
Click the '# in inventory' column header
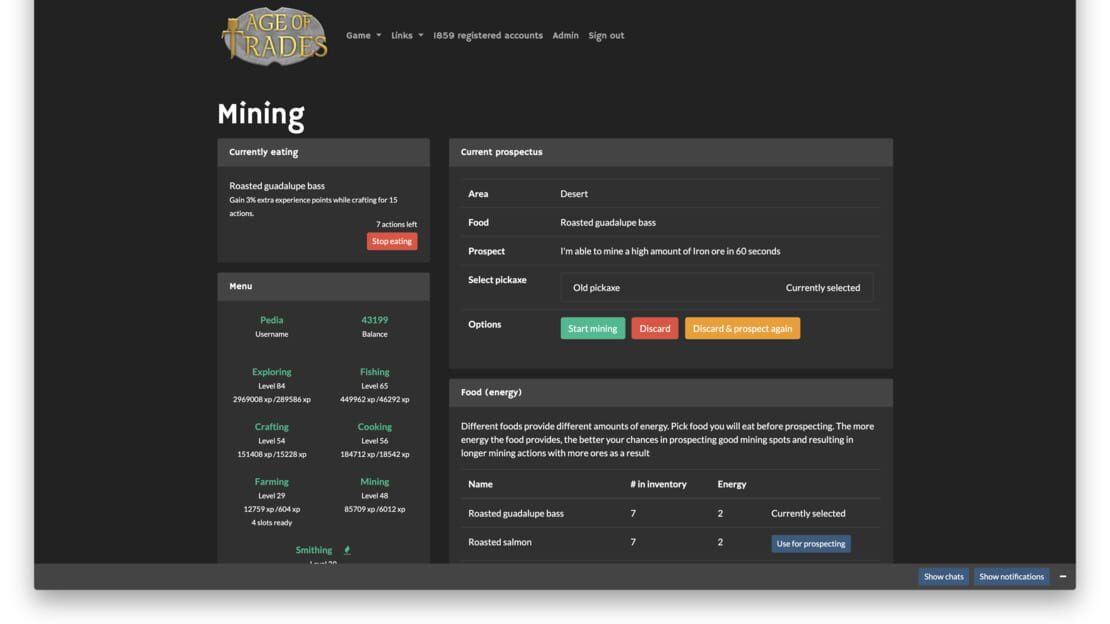point(658,484)
